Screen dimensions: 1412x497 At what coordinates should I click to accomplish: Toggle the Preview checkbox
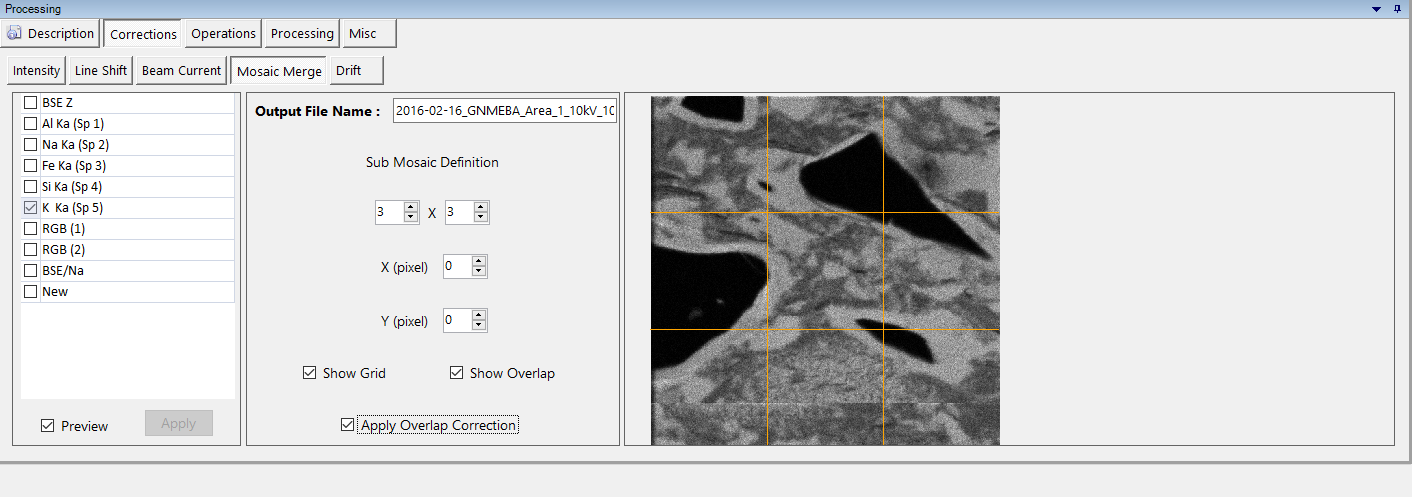coord(48,426)
